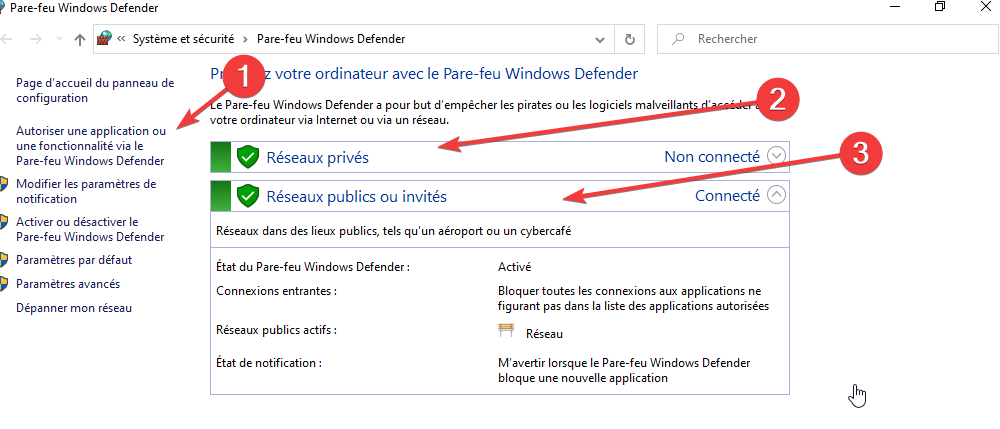Open recent locations dropdown next to forward arrow

click(59, 40)
